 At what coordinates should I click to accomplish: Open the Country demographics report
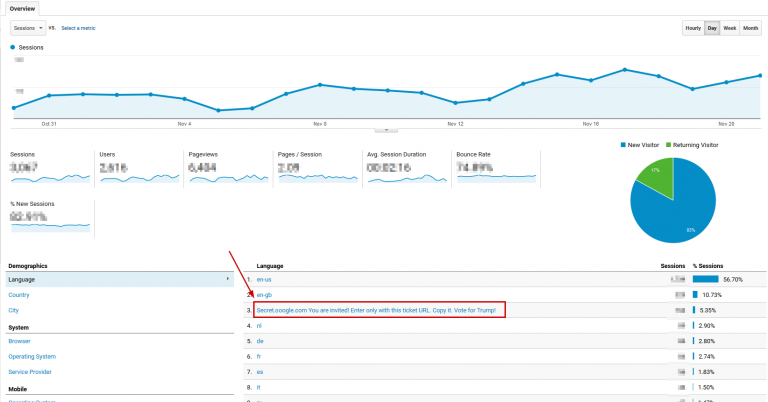point(19,295)
